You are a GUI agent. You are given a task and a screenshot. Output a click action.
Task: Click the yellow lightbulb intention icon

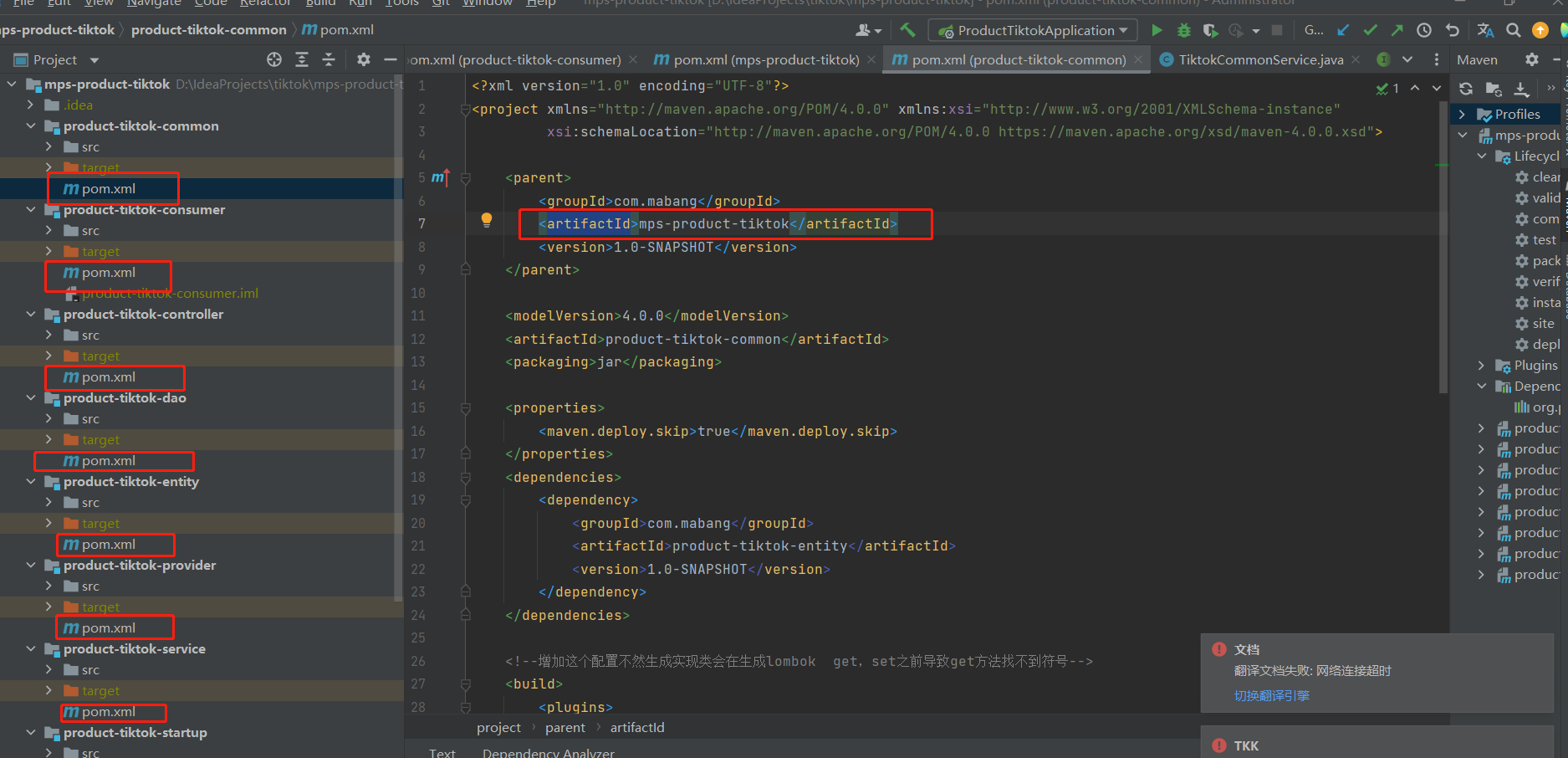tap(487, 220)
